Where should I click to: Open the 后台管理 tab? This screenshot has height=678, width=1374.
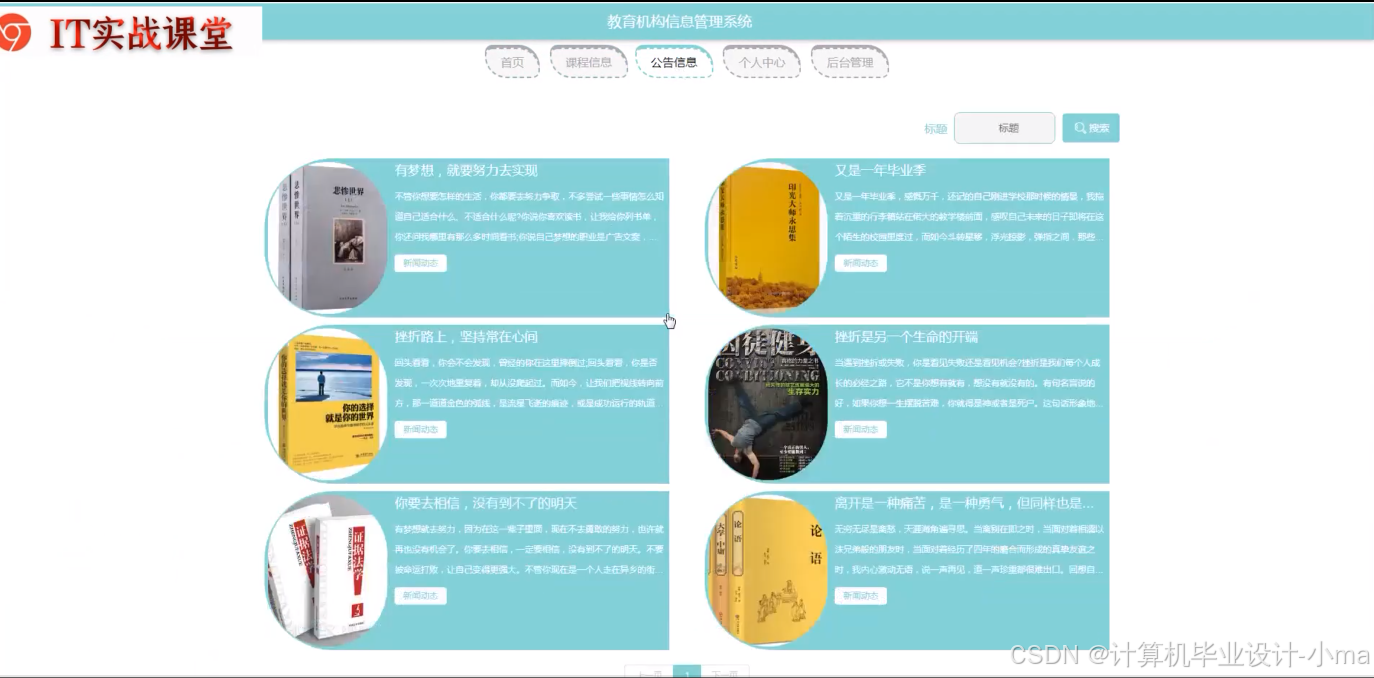point(849,62)
